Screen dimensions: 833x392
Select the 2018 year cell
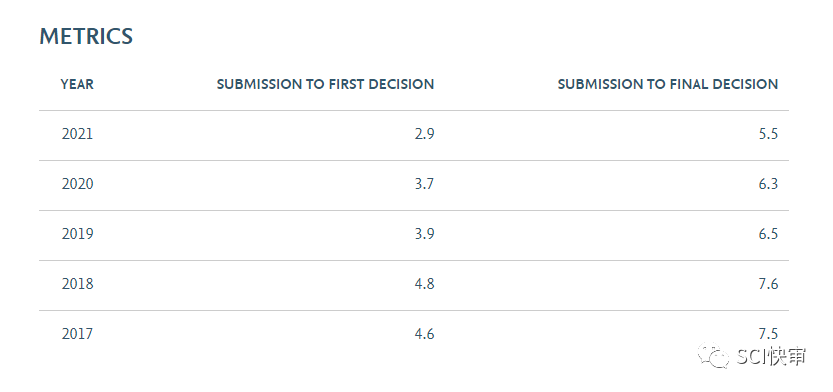pyautogui.click(x=77, y=284)
